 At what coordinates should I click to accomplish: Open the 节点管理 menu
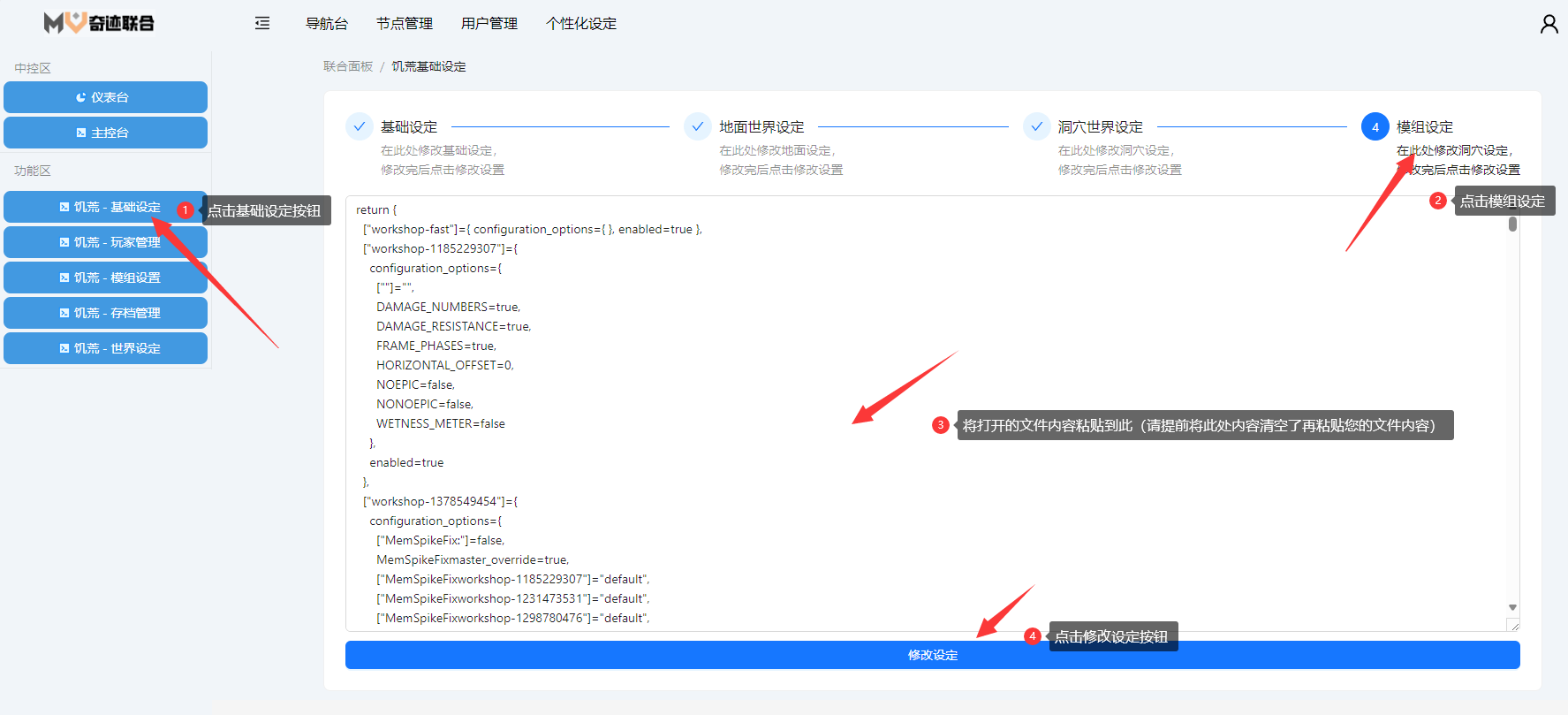[x=405, y=24]
